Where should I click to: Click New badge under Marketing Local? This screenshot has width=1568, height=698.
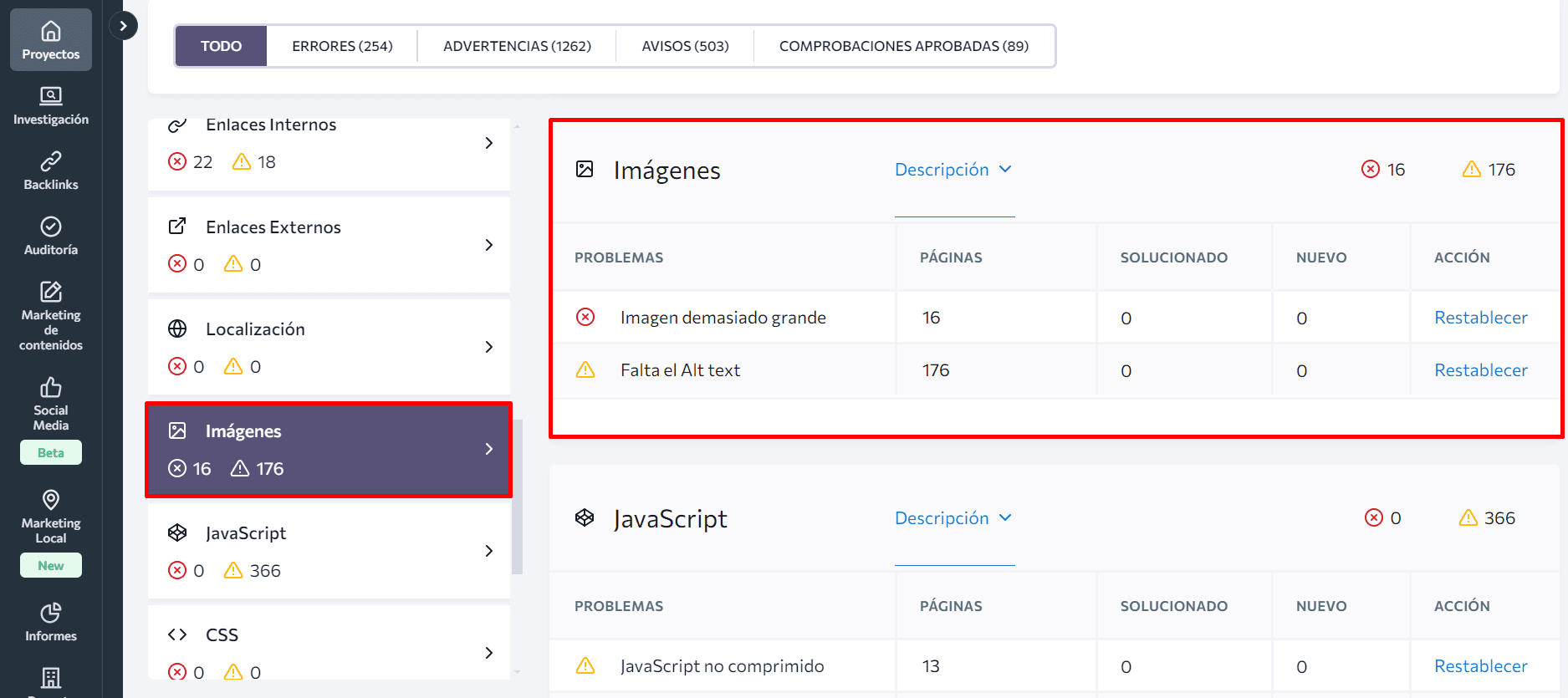[51, 565]
